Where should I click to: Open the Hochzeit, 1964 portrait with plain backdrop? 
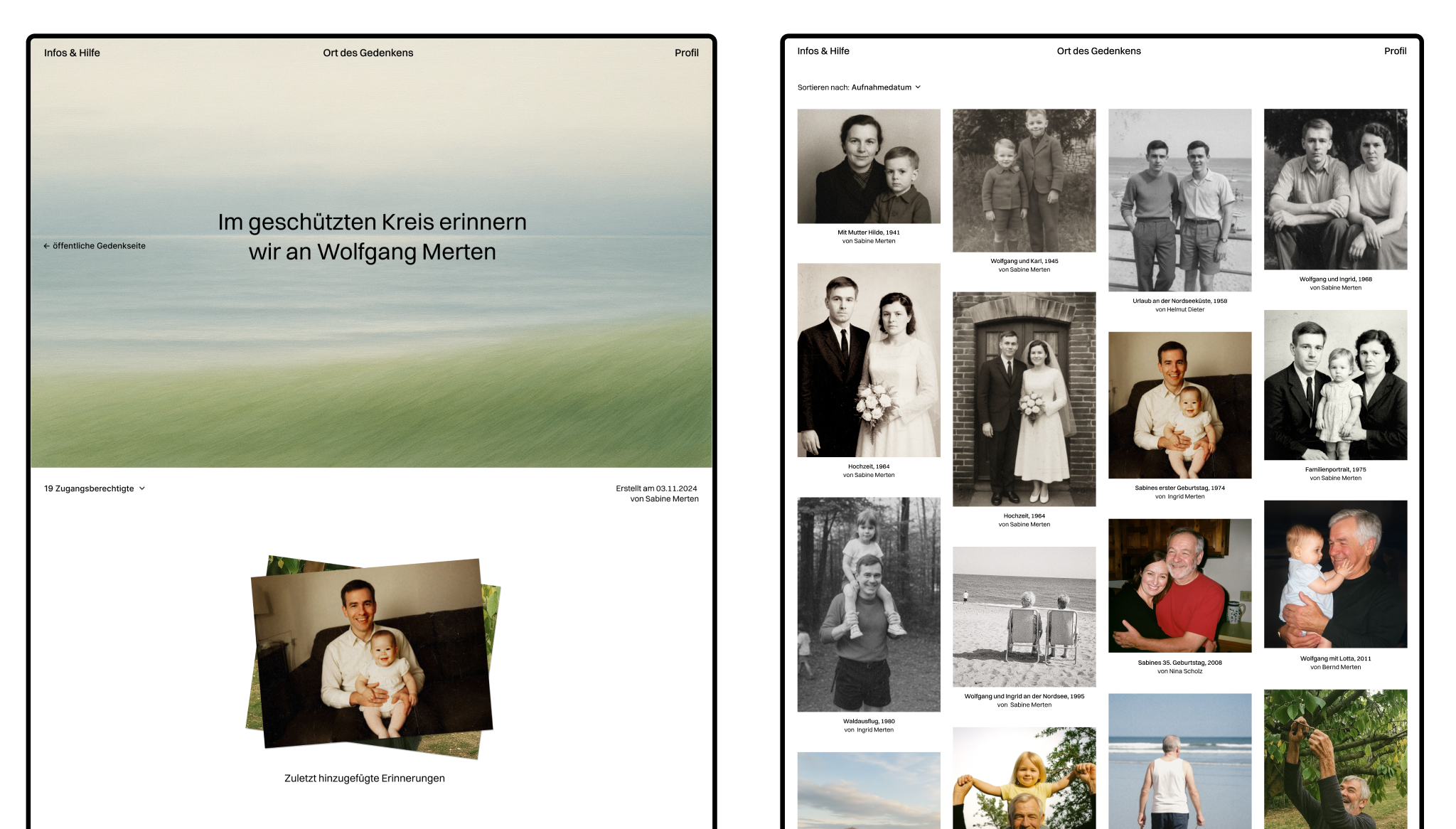pos(869,360)
